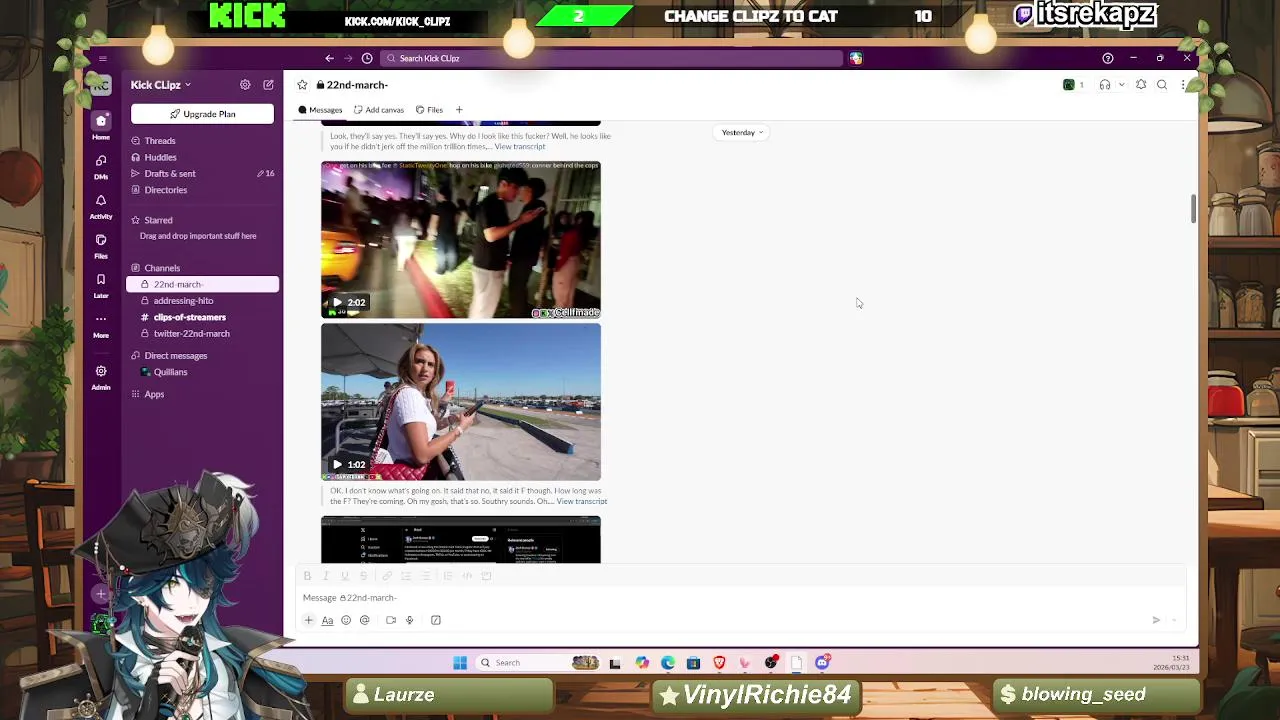Open Admin settings in the rail

click(101, 377)
